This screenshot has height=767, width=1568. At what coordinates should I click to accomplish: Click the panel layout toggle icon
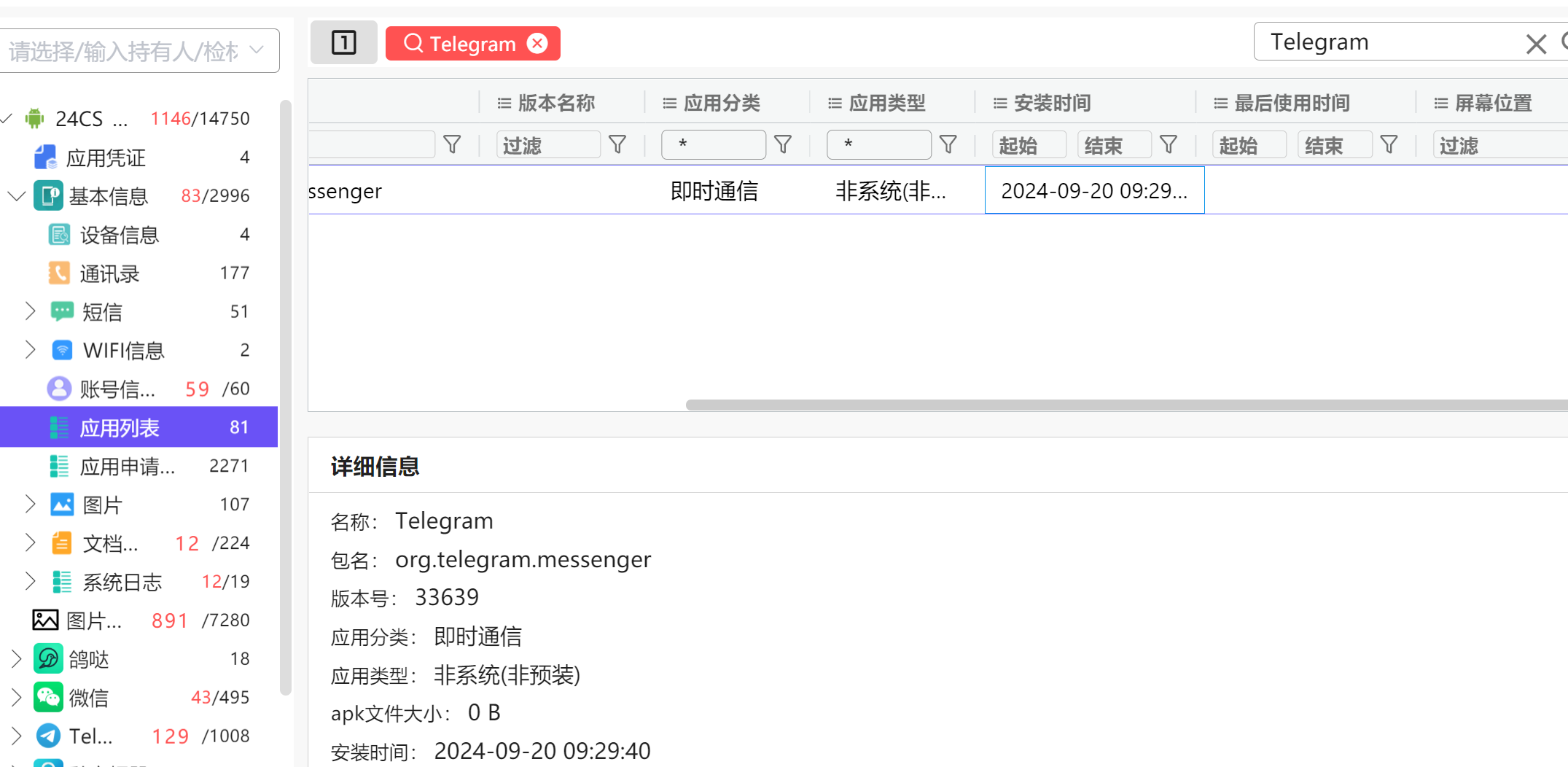point(343,43)
